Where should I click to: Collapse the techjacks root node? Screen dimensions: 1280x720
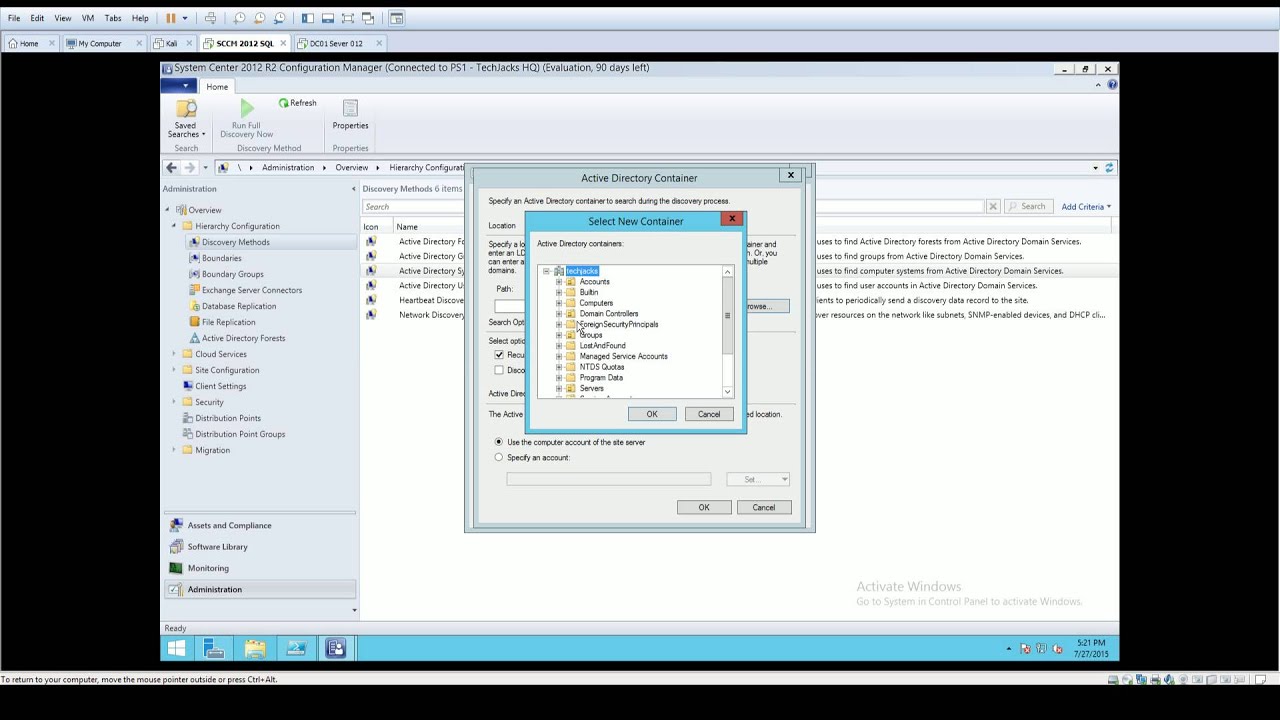pyautogui.click(x=547, y=271)
